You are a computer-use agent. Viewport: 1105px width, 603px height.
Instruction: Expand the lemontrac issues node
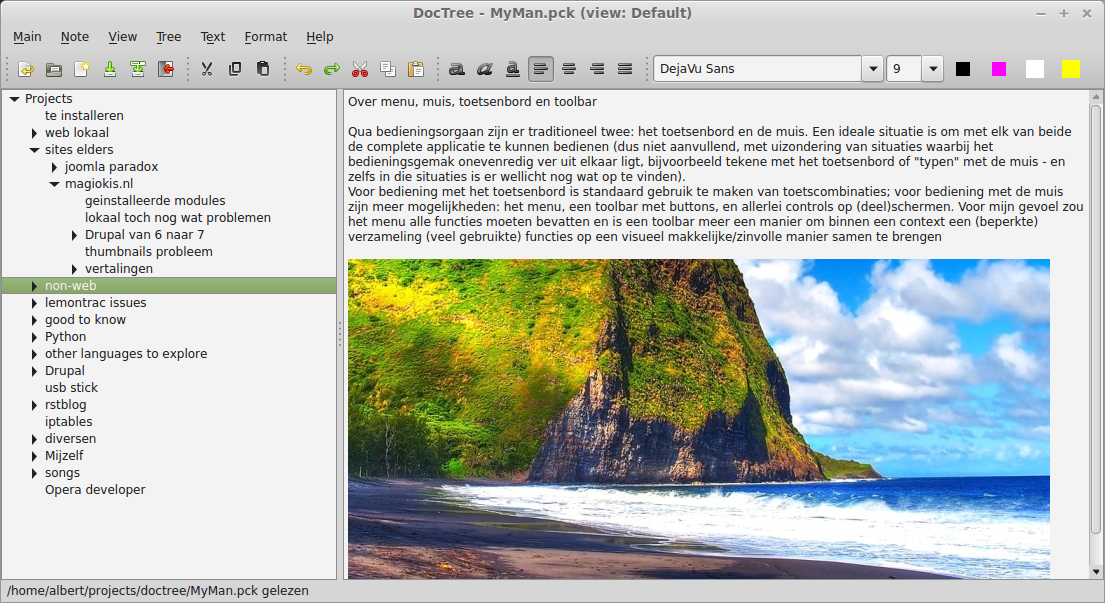[x=34, y=303]
